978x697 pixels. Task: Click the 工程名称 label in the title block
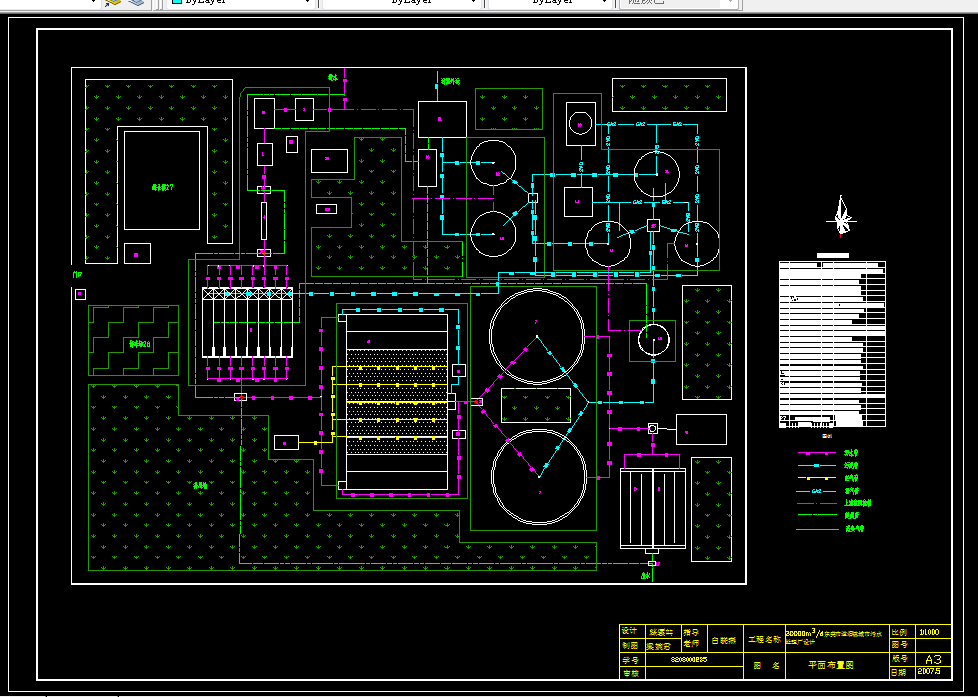[765, 640]
